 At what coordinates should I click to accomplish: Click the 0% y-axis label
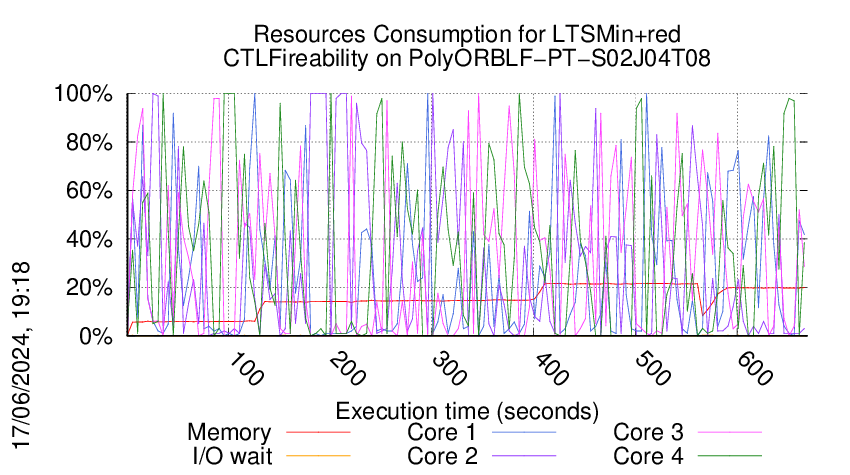click(95, 336)
